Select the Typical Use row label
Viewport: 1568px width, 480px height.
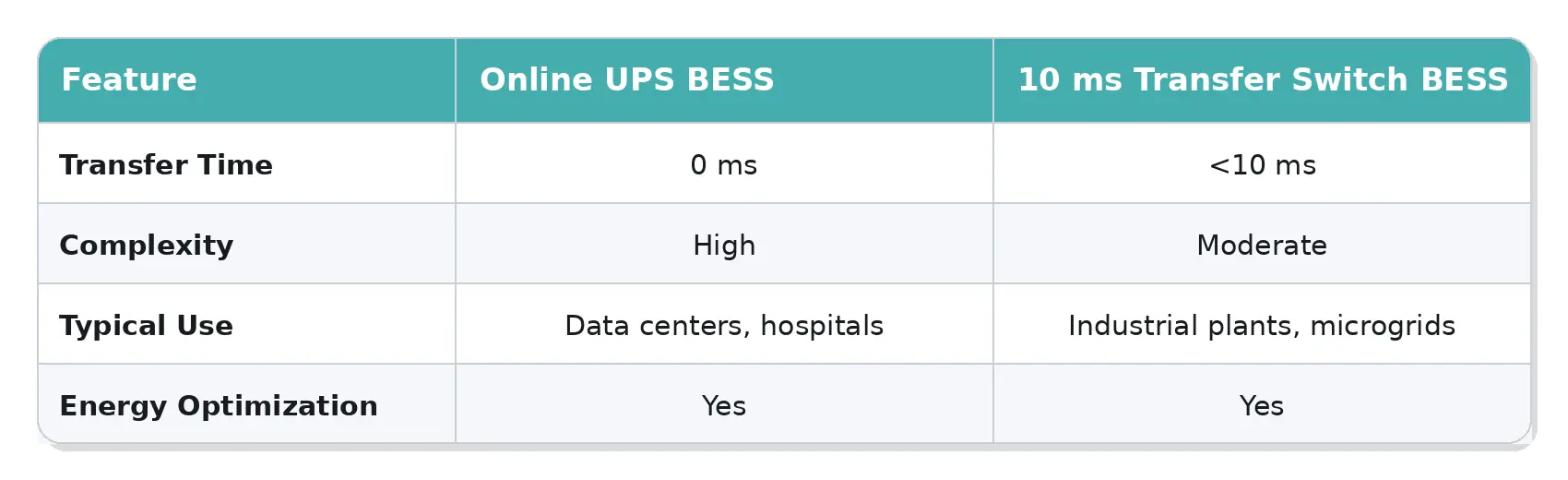pyautogui.click(x=146, y=326)
